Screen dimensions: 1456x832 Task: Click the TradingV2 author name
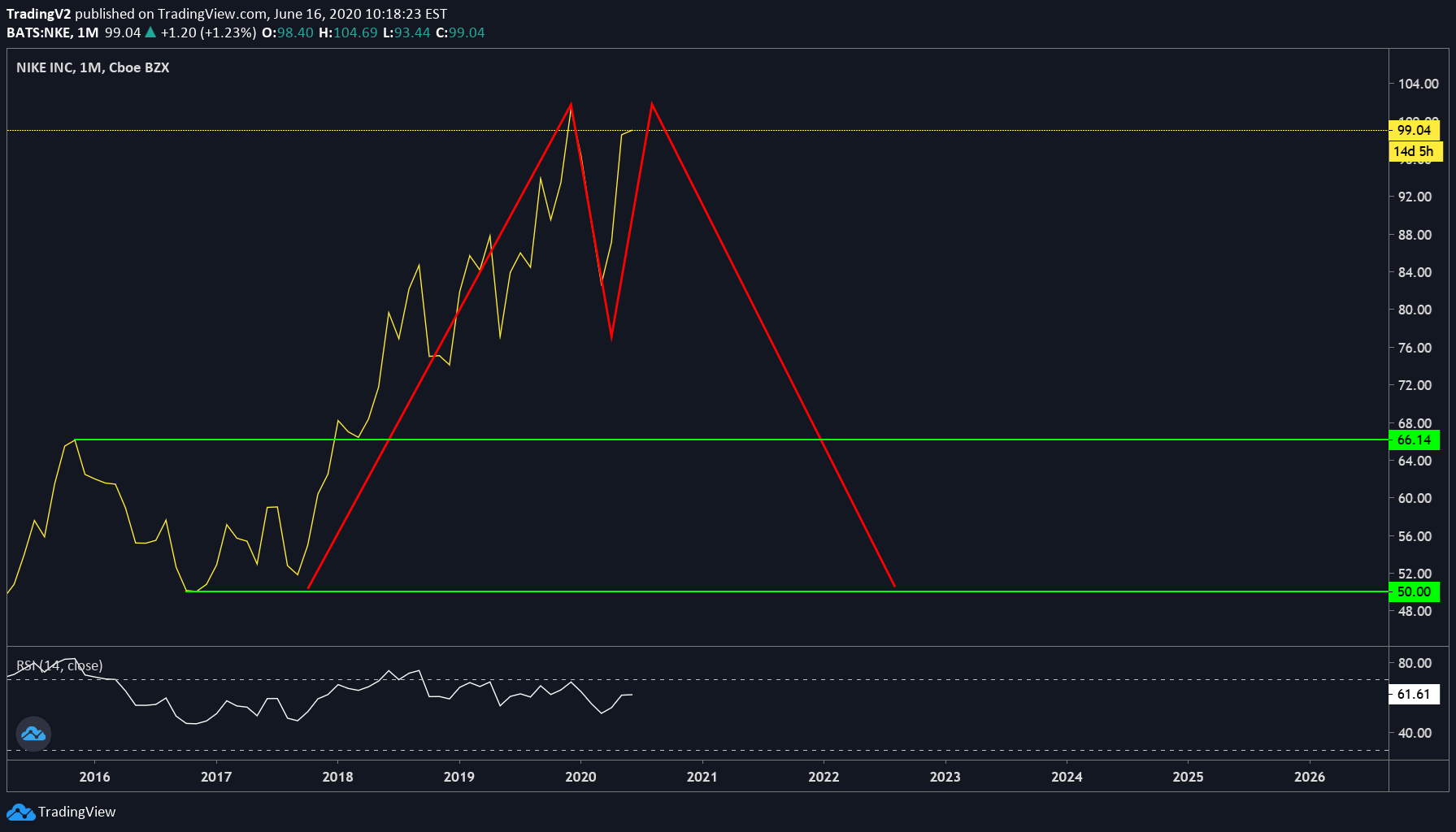[39, 14]
